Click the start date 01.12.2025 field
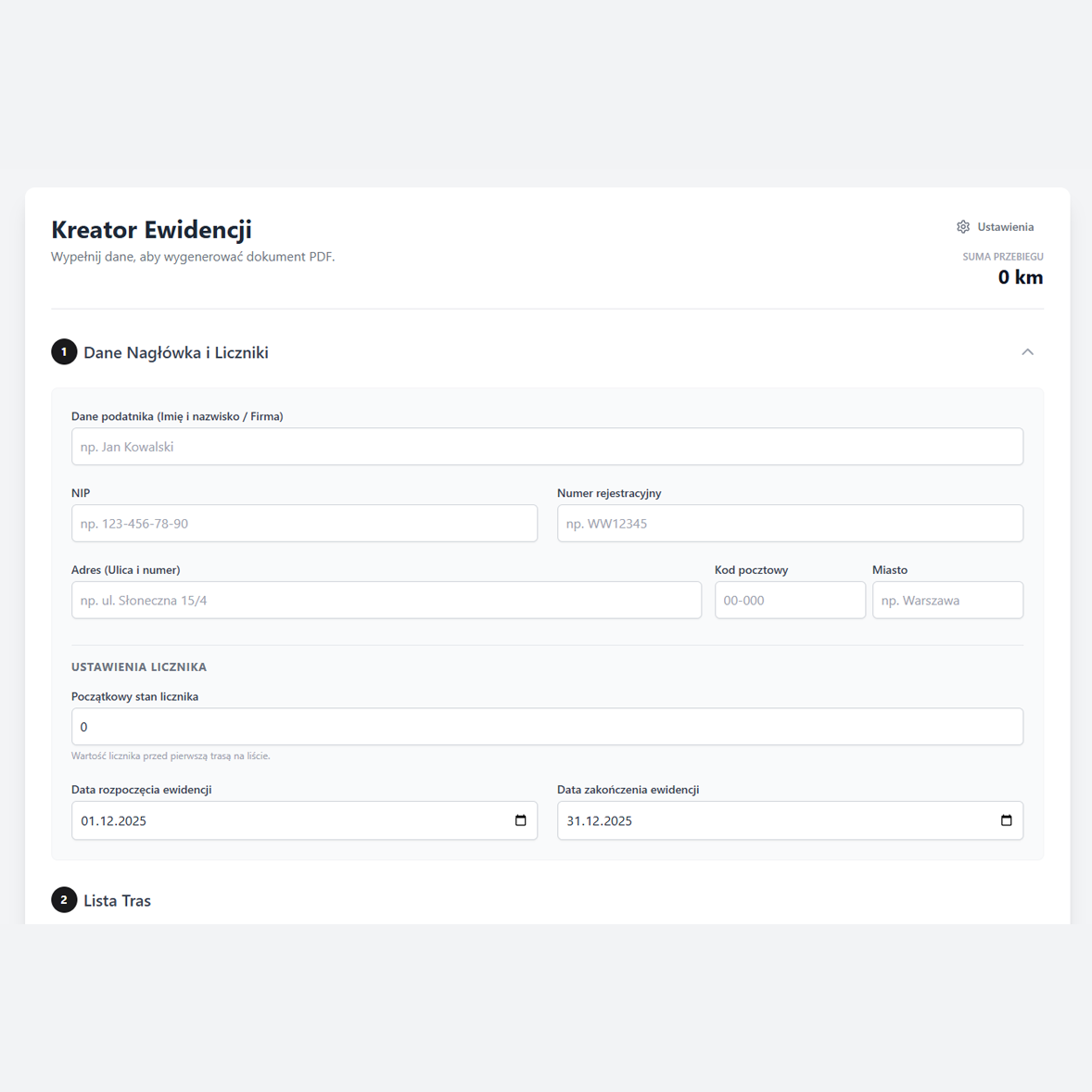1092x1092 pixels. click(278, 820)
